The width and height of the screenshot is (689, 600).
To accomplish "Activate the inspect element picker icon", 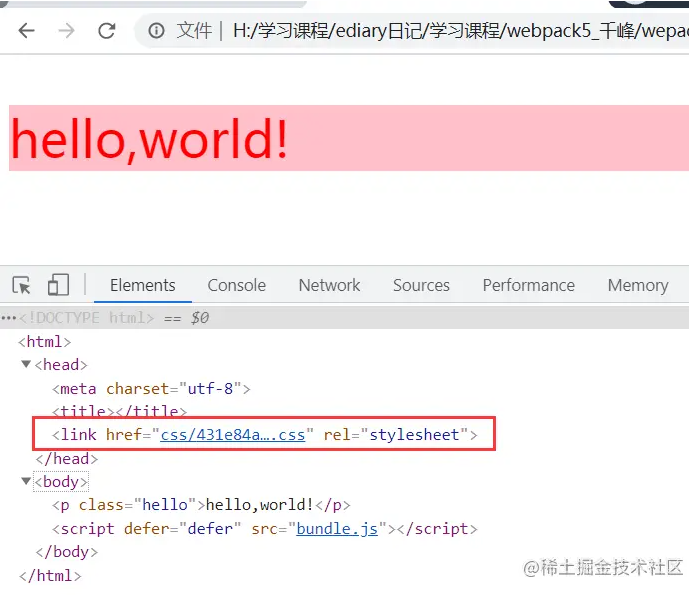I will click(22, 285).
